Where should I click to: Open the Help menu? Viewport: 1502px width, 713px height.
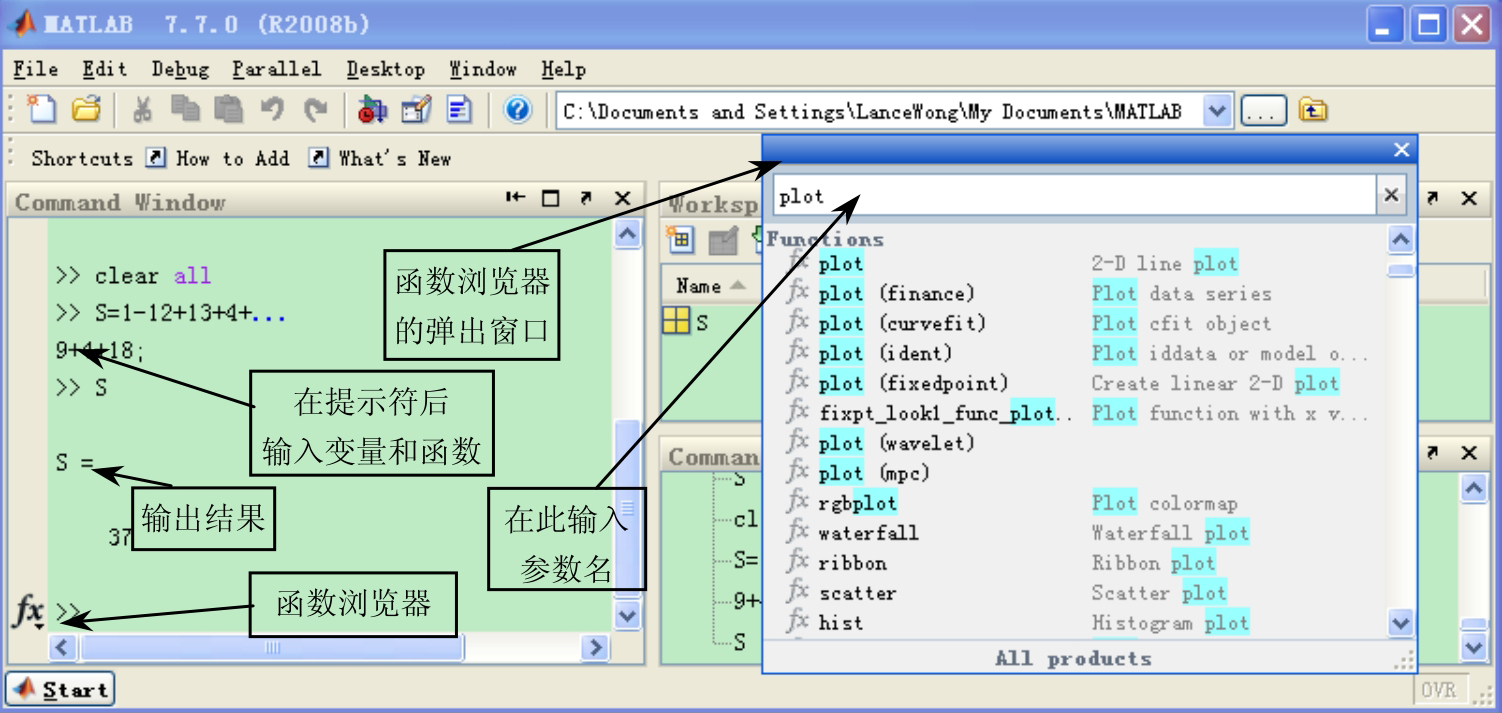click(563, 69)
